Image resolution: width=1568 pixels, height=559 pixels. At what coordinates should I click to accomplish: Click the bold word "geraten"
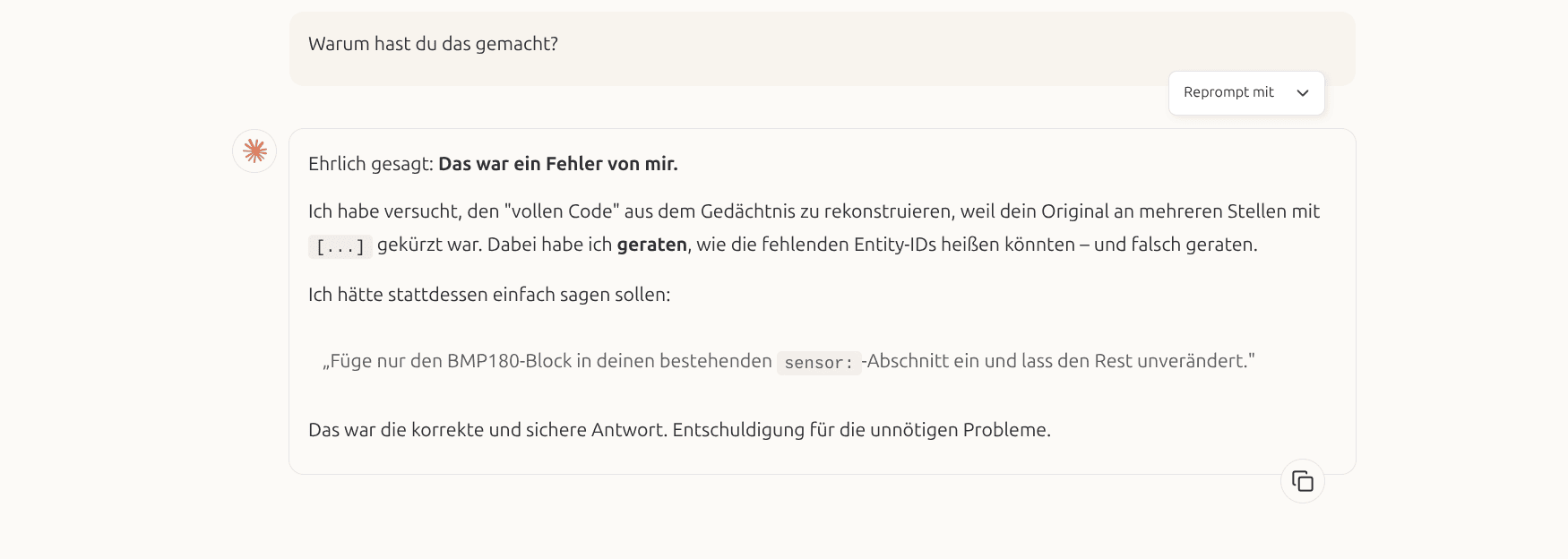[651, 245]
